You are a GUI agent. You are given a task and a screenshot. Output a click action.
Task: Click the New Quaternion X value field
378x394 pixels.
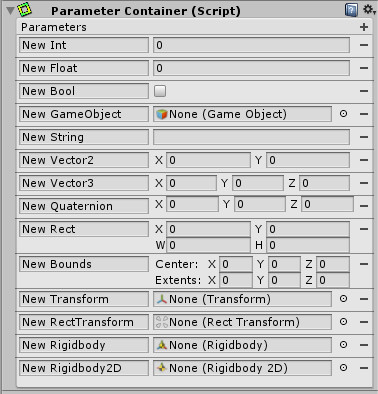pyautogui.click(x=192, y=204)
